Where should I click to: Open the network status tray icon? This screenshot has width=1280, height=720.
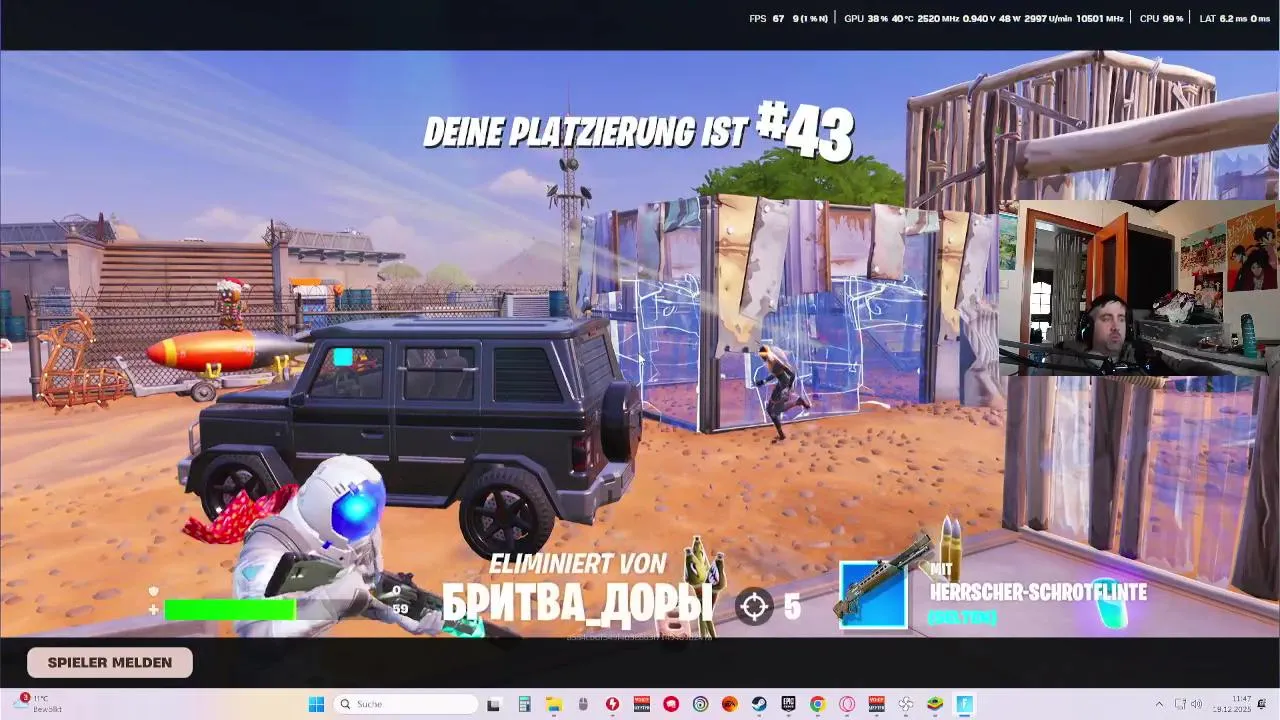[x=1180, y=704]
